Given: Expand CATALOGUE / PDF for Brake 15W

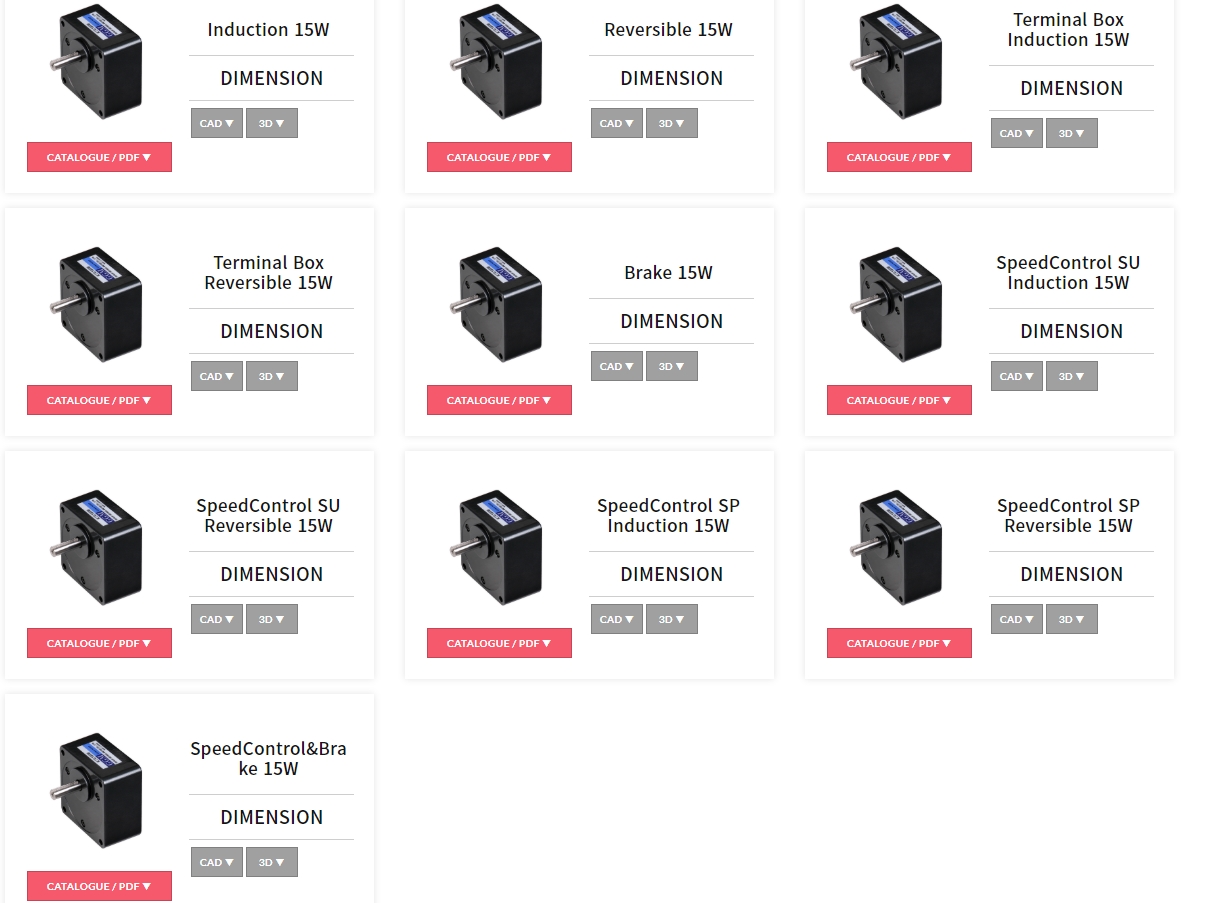Looking at the screenshot, I should tap(499, 400).
